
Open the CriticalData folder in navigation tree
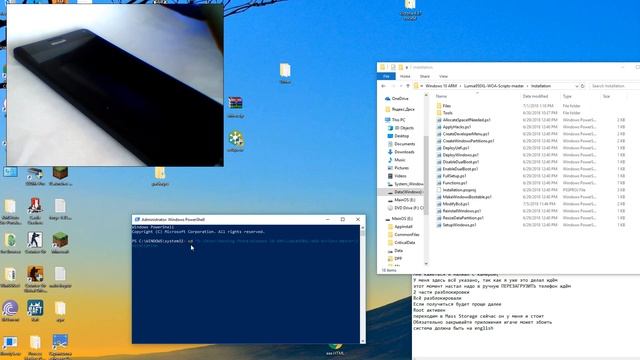tap(405, 242)
